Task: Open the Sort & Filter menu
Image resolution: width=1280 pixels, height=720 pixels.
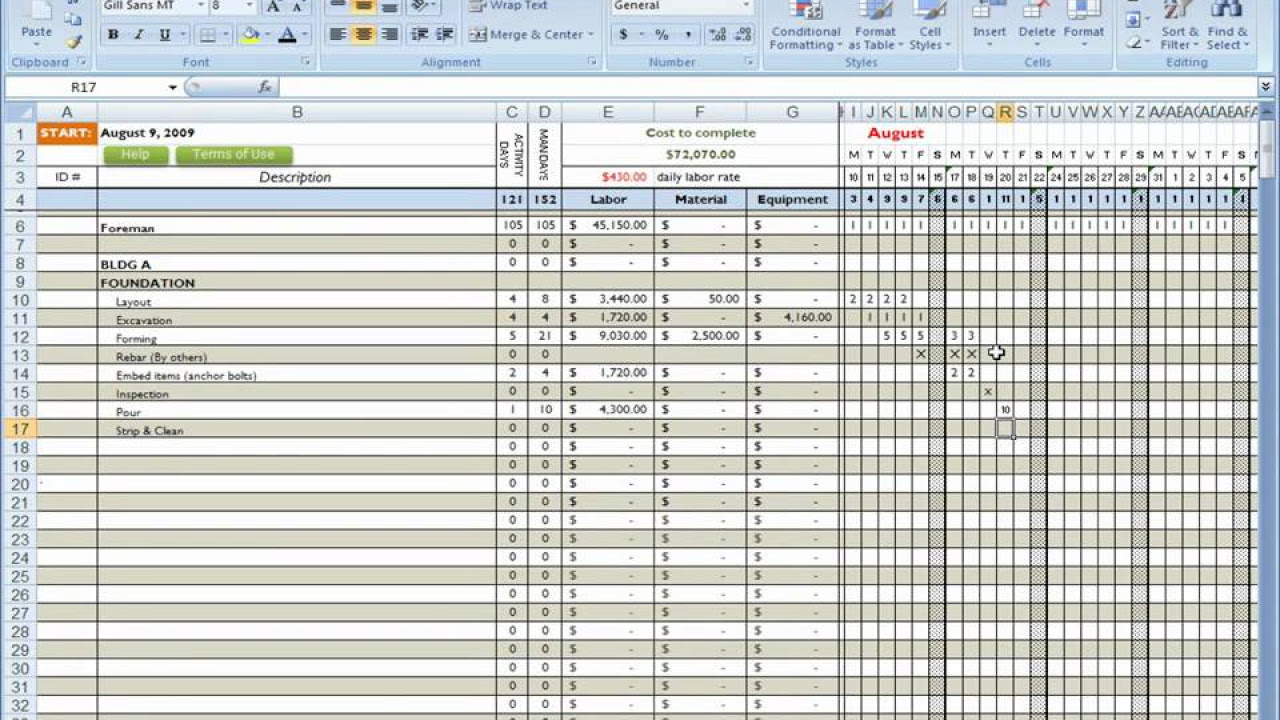Action: tap(1179, 27)
